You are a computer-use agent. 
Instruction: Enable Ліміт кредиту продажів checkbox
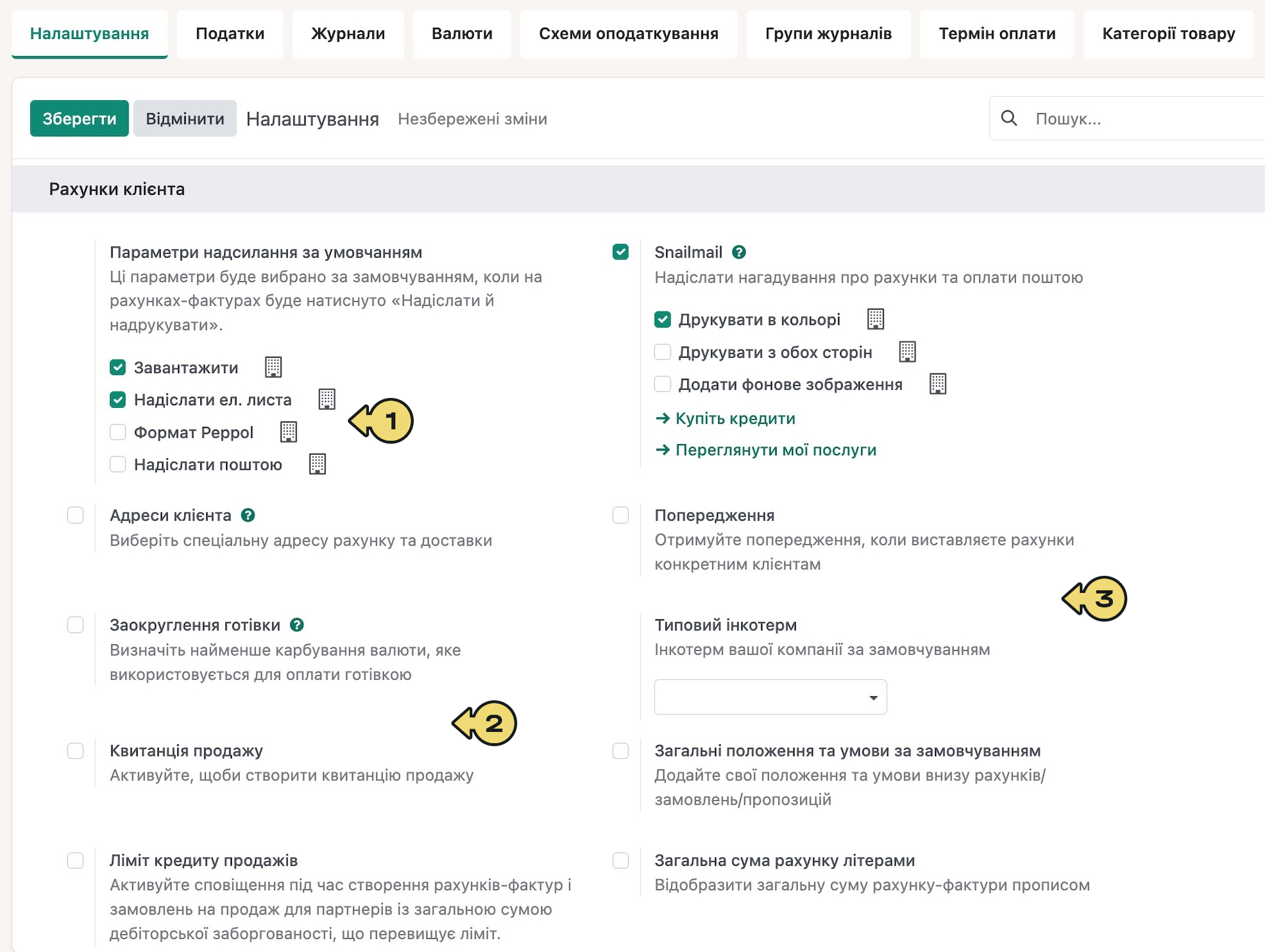coord(76,860)
